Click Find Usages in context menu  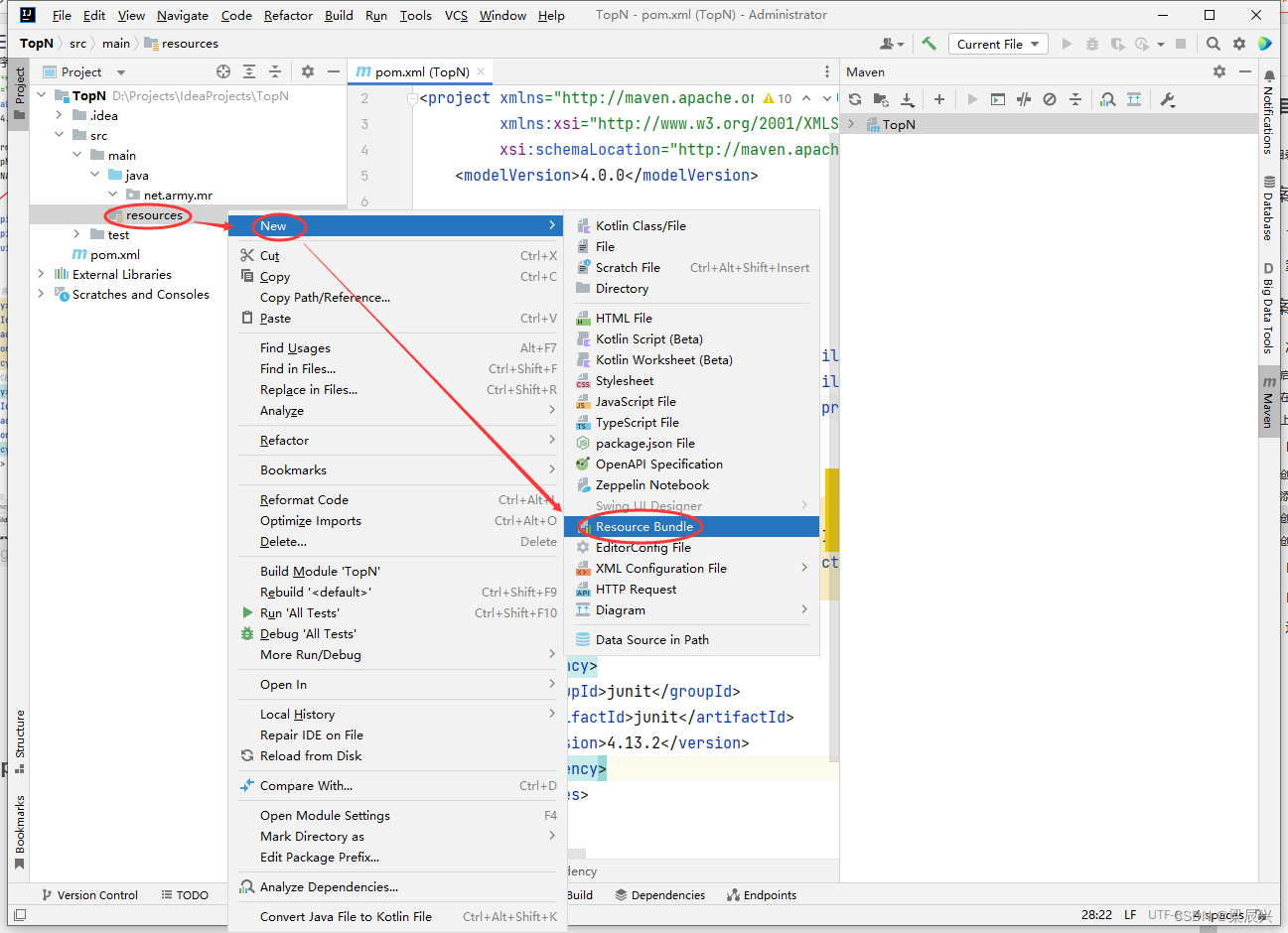pyautogui.click(x=397, y=348)
